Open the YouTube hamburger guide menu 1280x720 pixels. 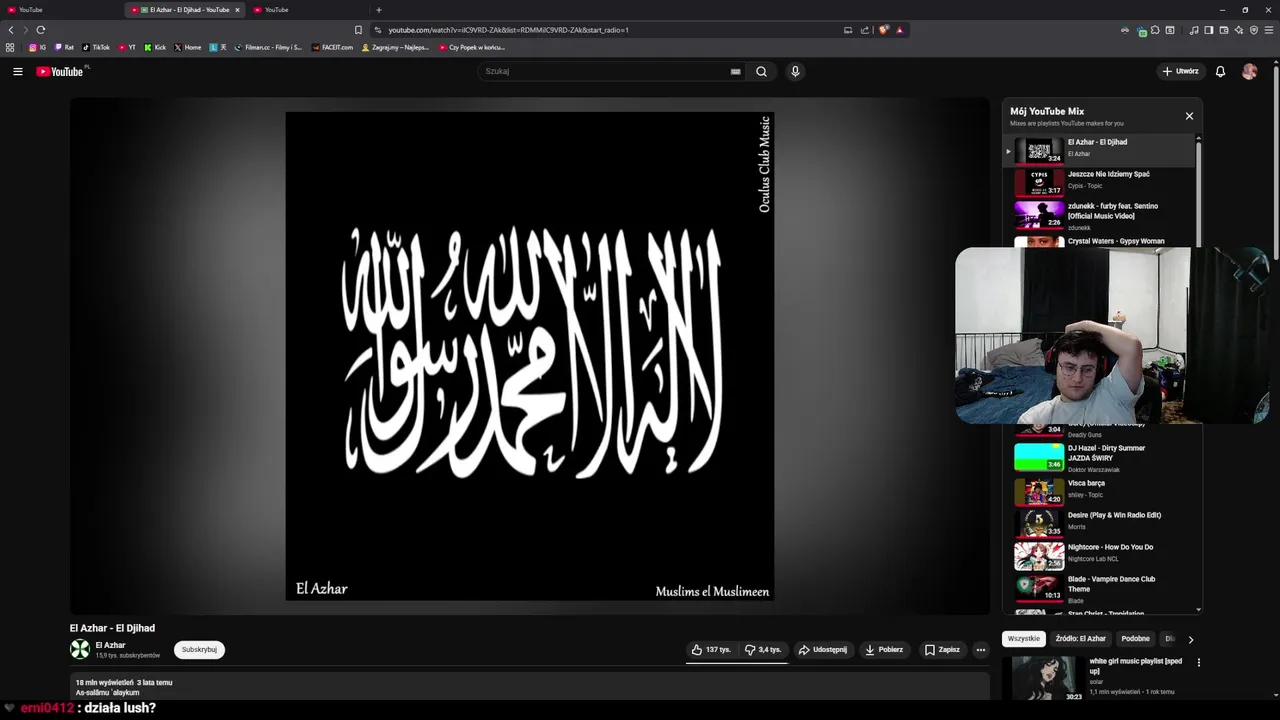point(17,71)
